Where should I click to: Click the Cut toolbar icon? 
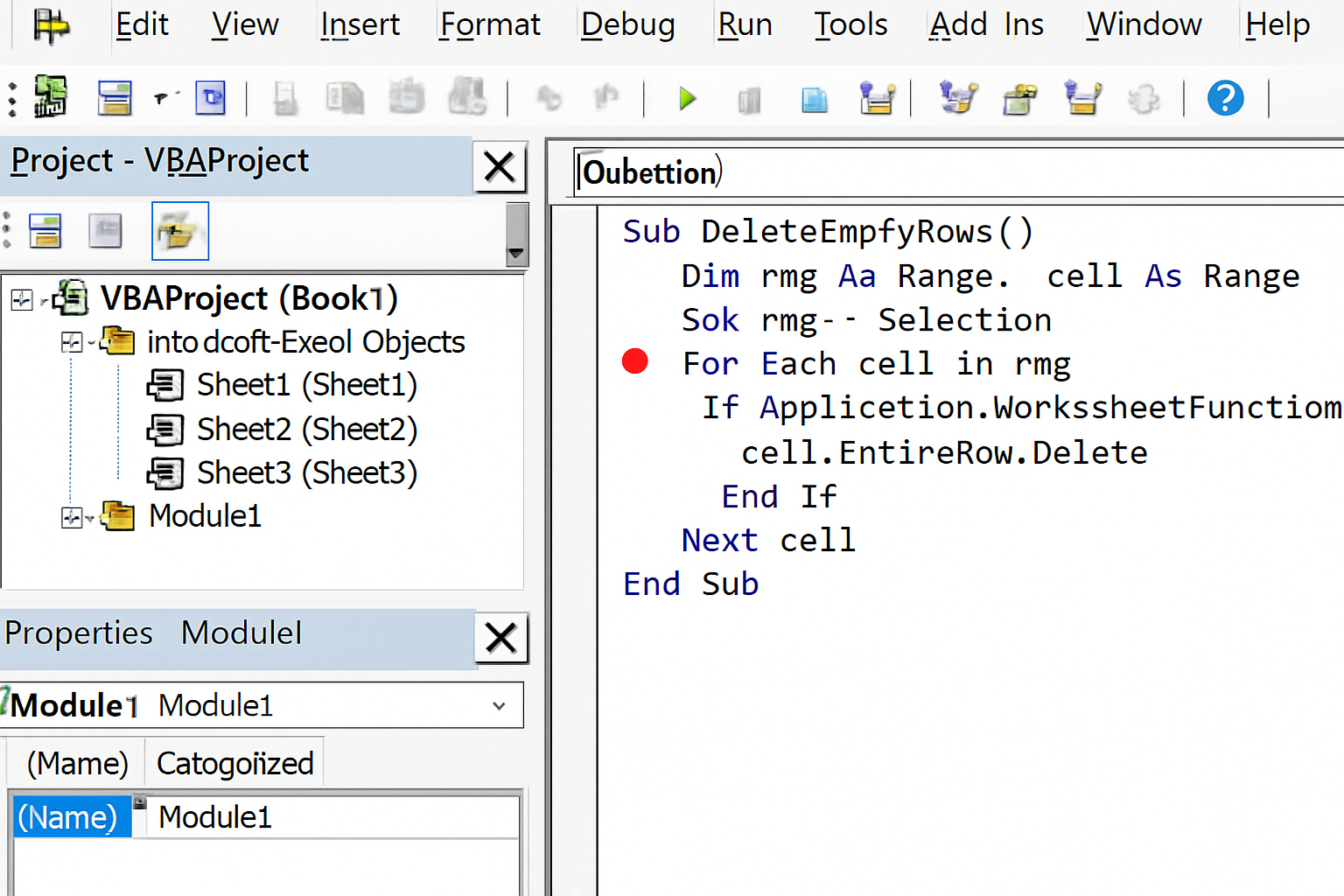click(284, 98)
